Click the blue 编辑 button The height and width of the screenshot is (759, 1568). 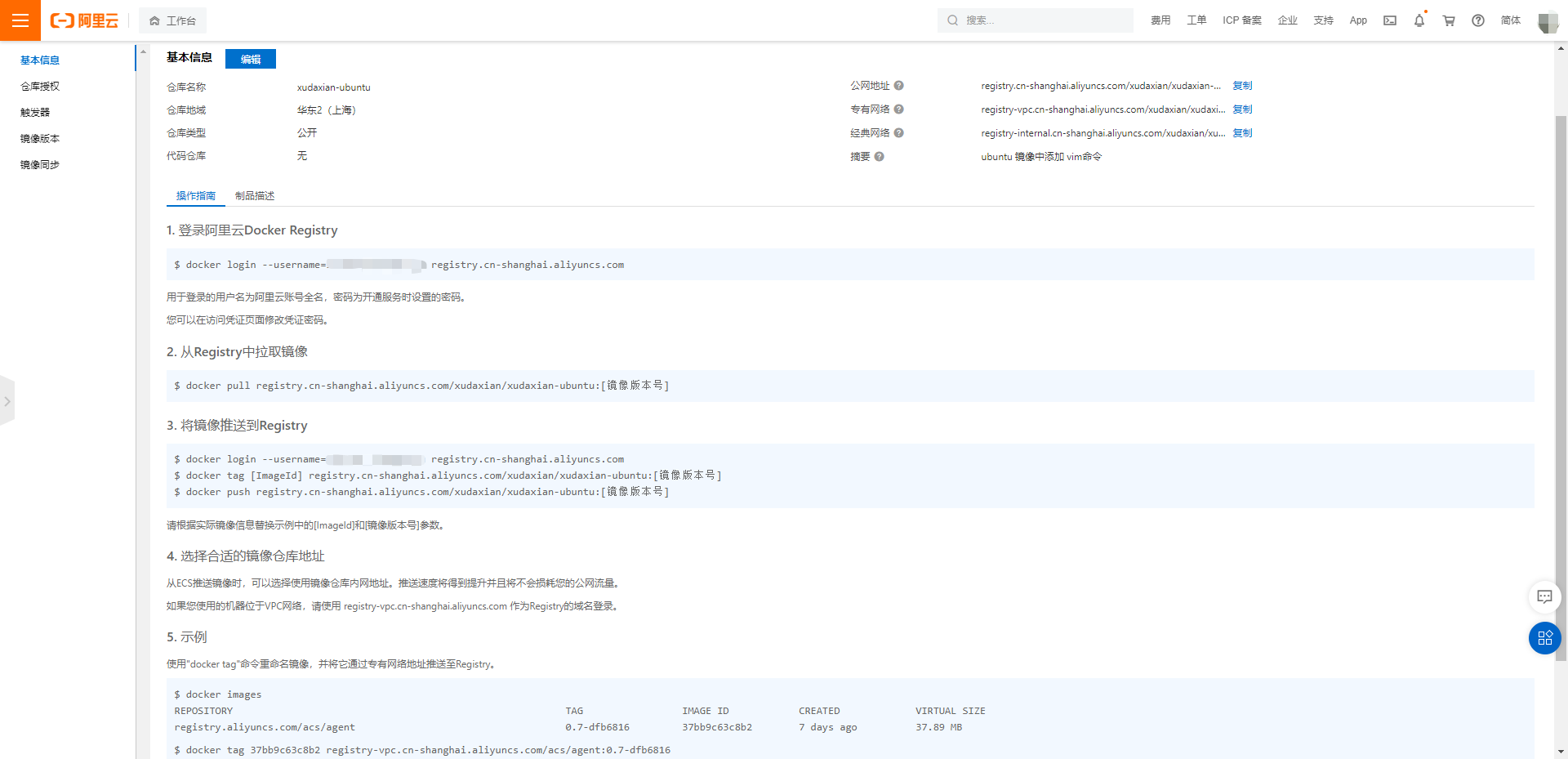[x=251, y=59]
